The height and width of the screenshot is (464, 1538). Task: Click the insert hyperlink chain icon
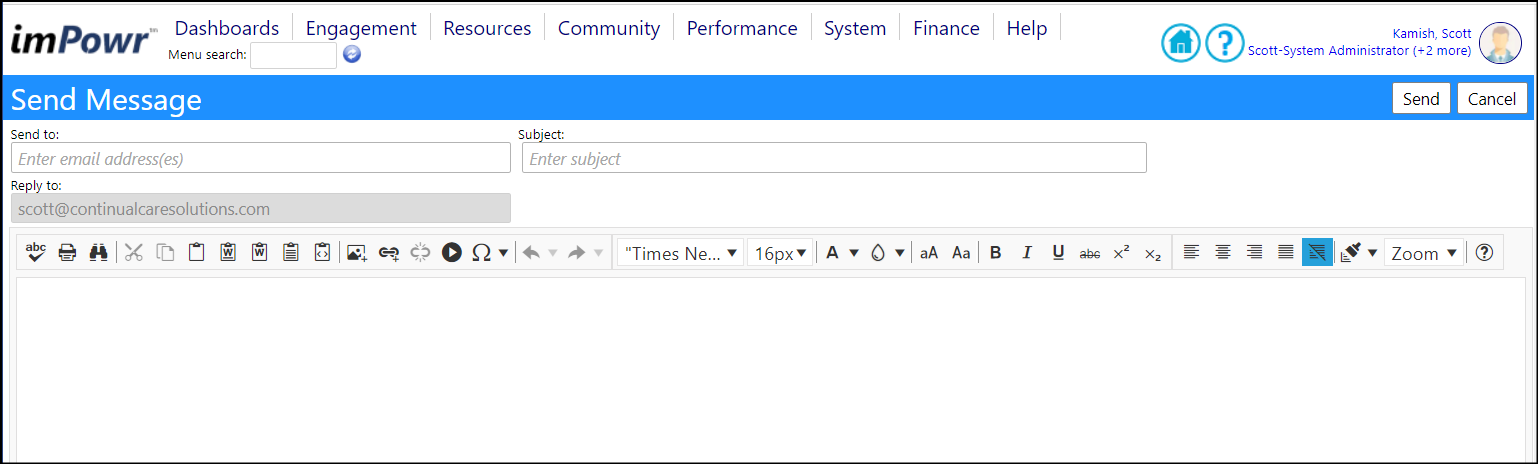[389, 253]
